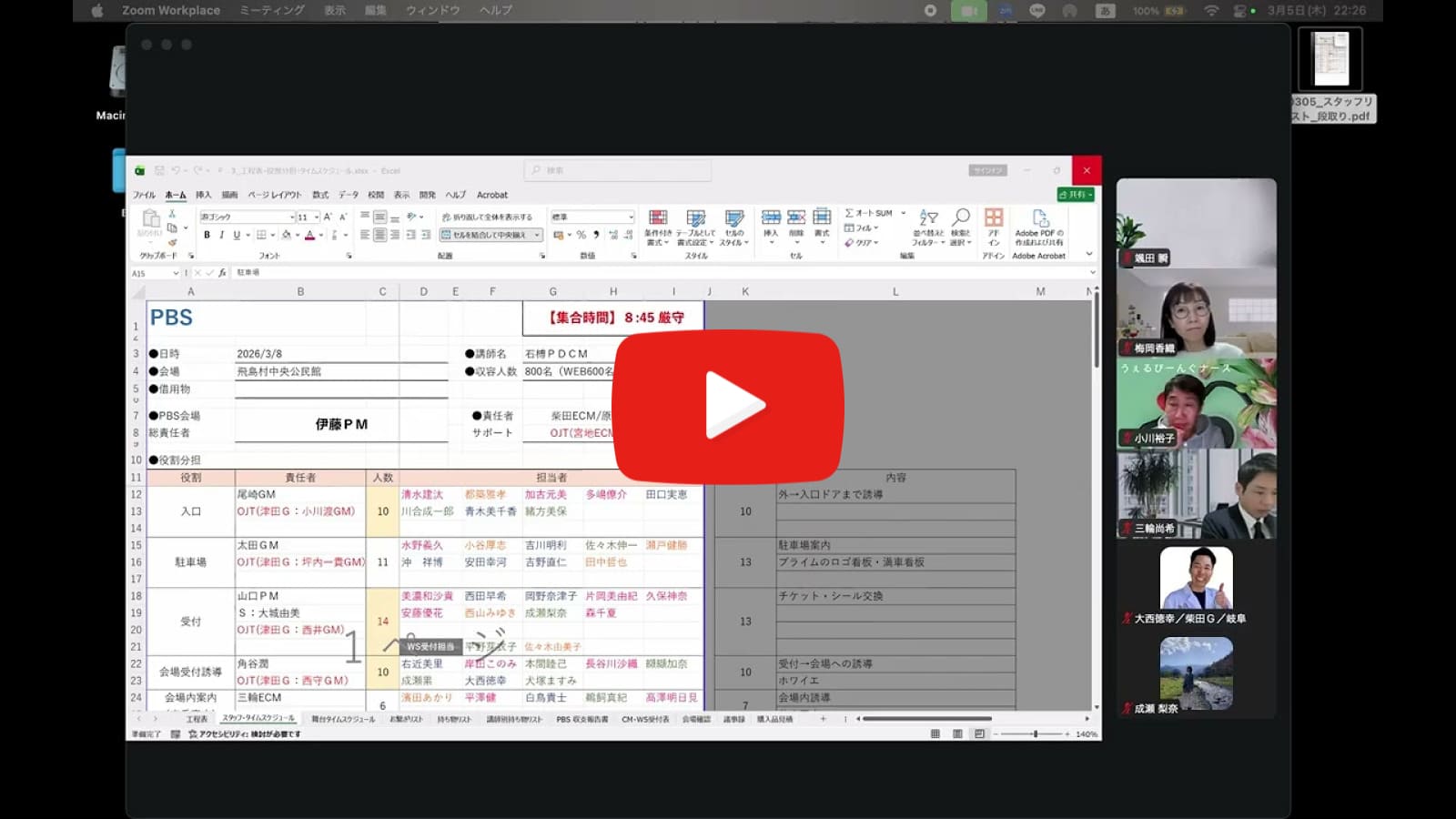Click the Format as Table icon
Screen dimensions: 1456x819
[696, 218]
